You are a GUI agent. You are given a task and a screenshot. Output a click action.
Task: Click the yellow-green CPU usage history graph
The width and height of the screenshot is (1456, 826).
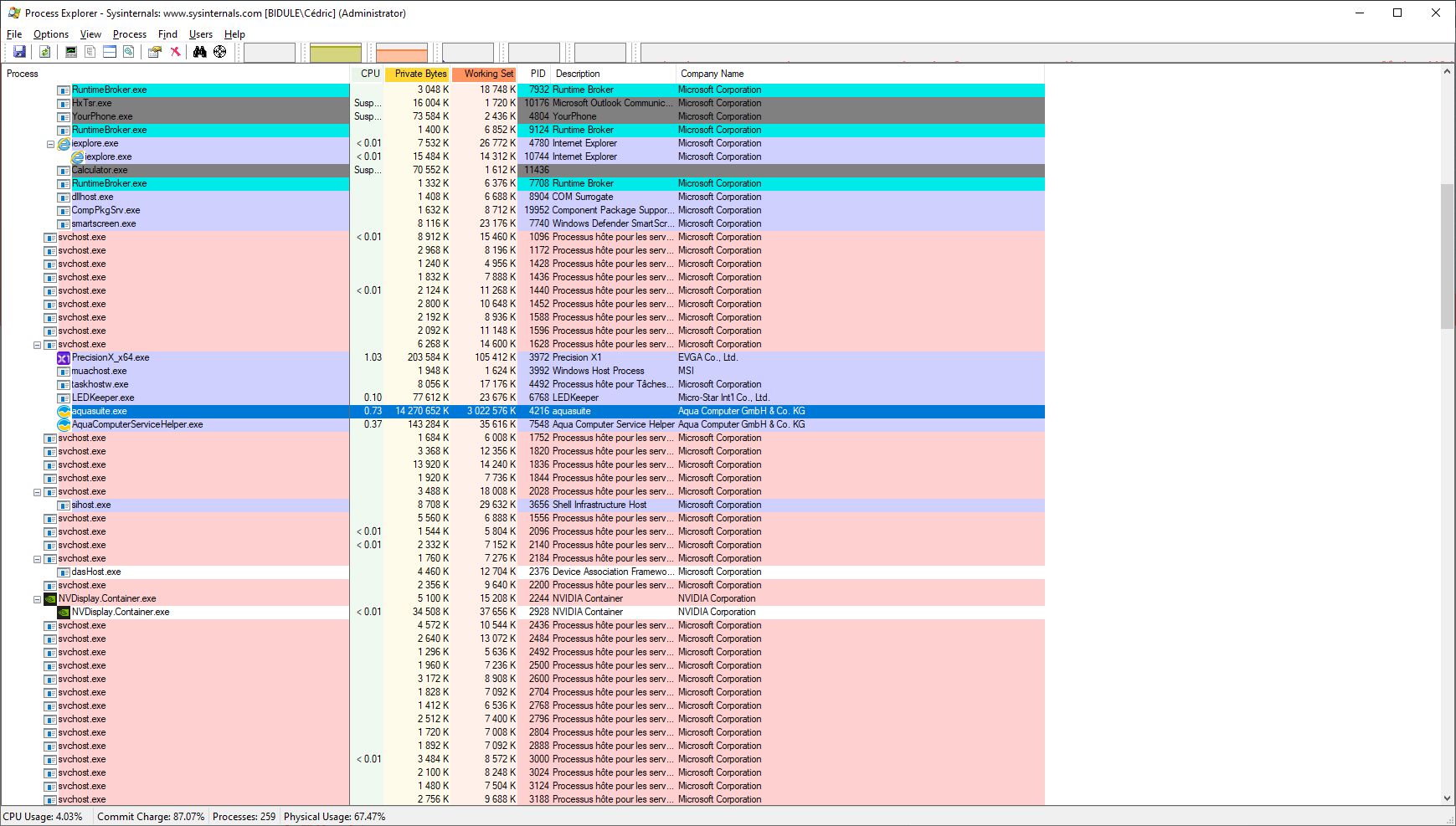[335, 53]
